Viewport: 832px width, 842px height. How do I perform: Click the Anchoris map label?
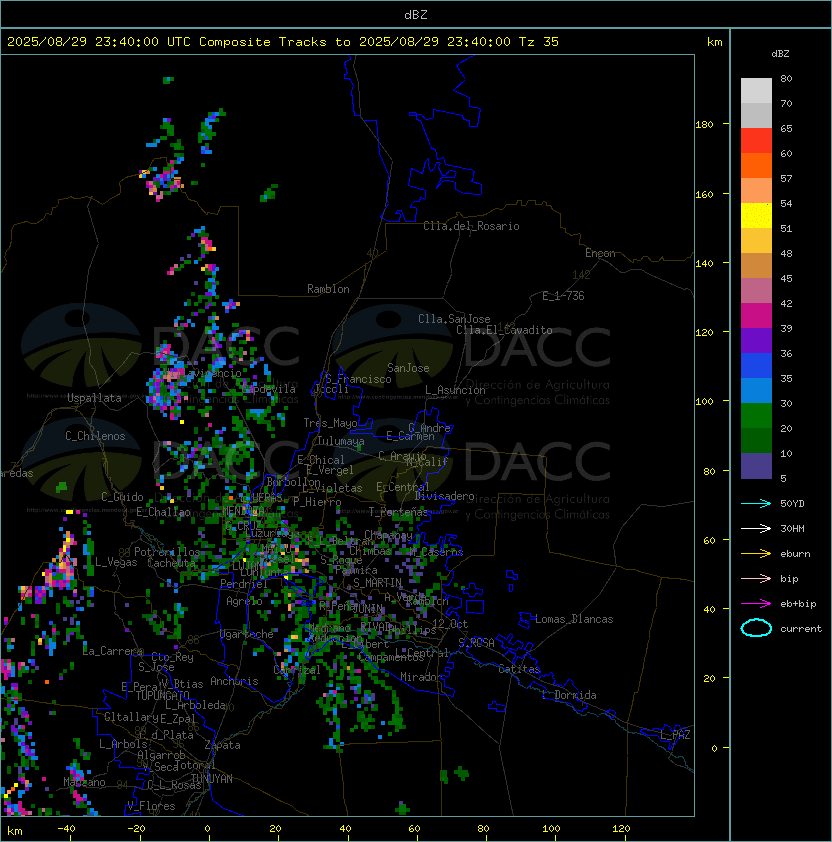[x=234, y=681]
